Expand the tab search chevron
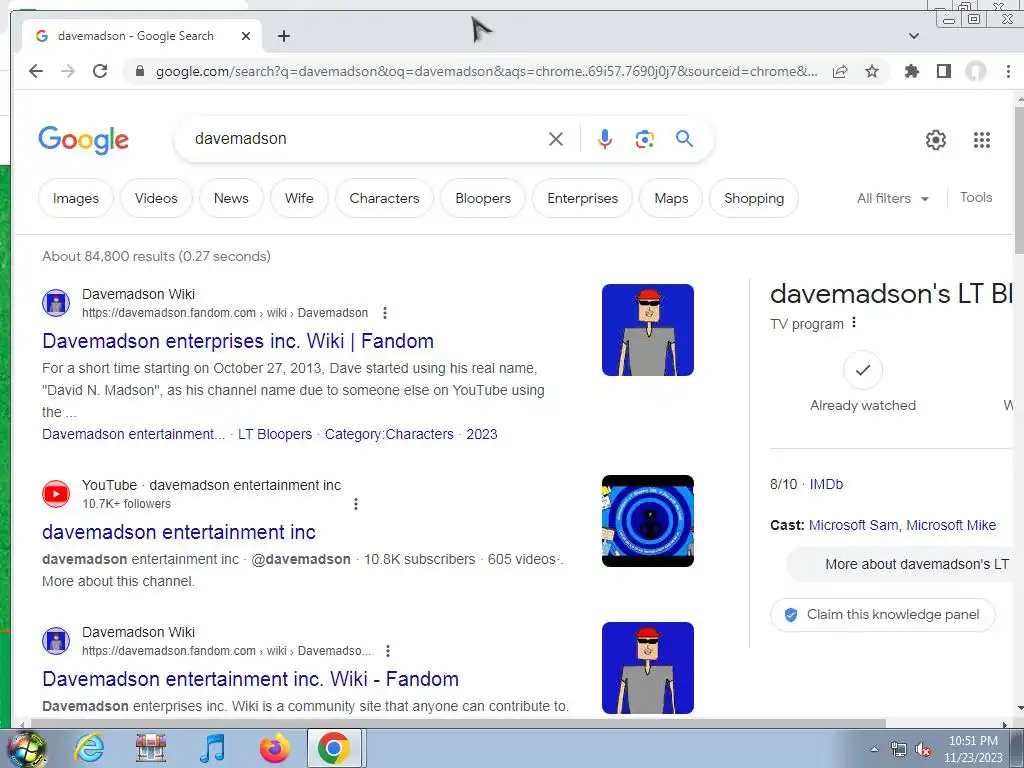Image resolution: width=1024 pixels, height=768 pixels. pos(914,36)
